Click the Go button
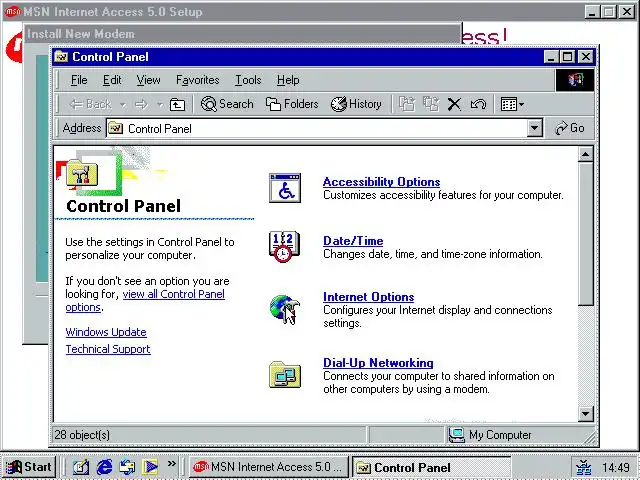This screenshot has height=480, width=640. point(570,128)
